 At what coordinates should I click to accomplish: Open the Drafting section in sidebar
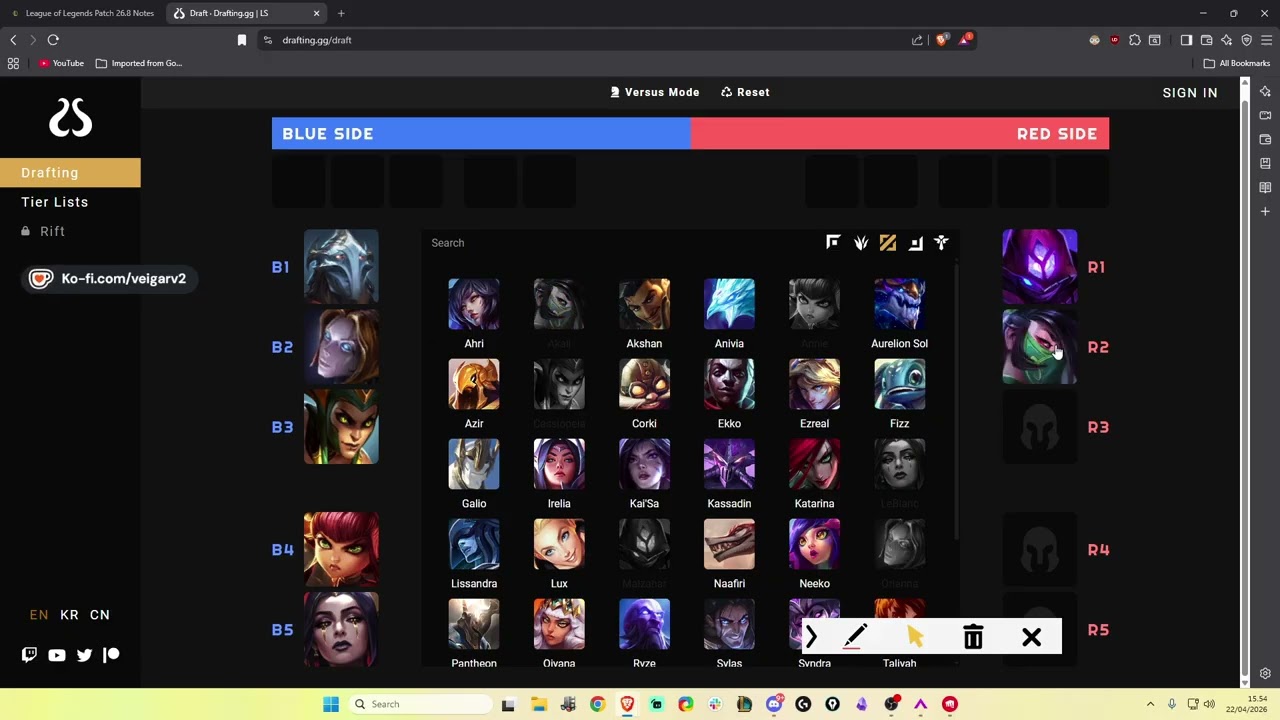70,173
